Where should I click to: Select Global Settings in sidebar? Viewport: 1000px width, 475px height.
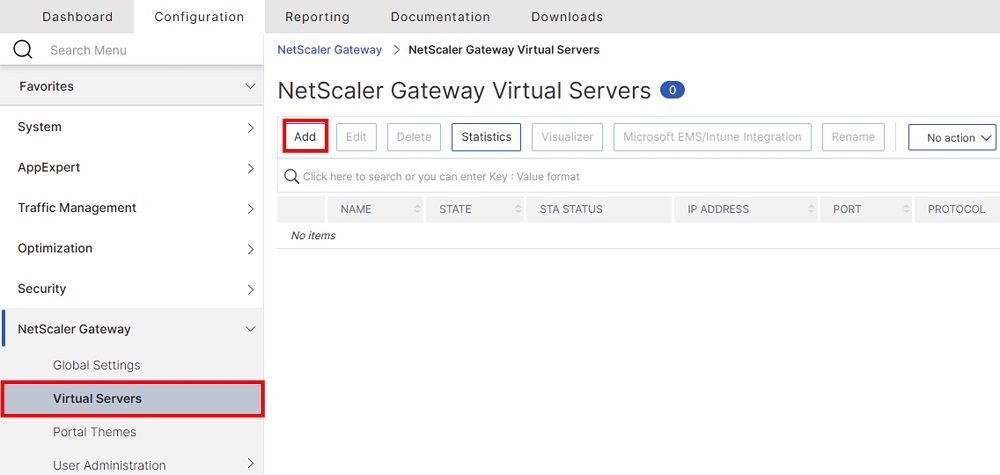[x=96, y=365]
